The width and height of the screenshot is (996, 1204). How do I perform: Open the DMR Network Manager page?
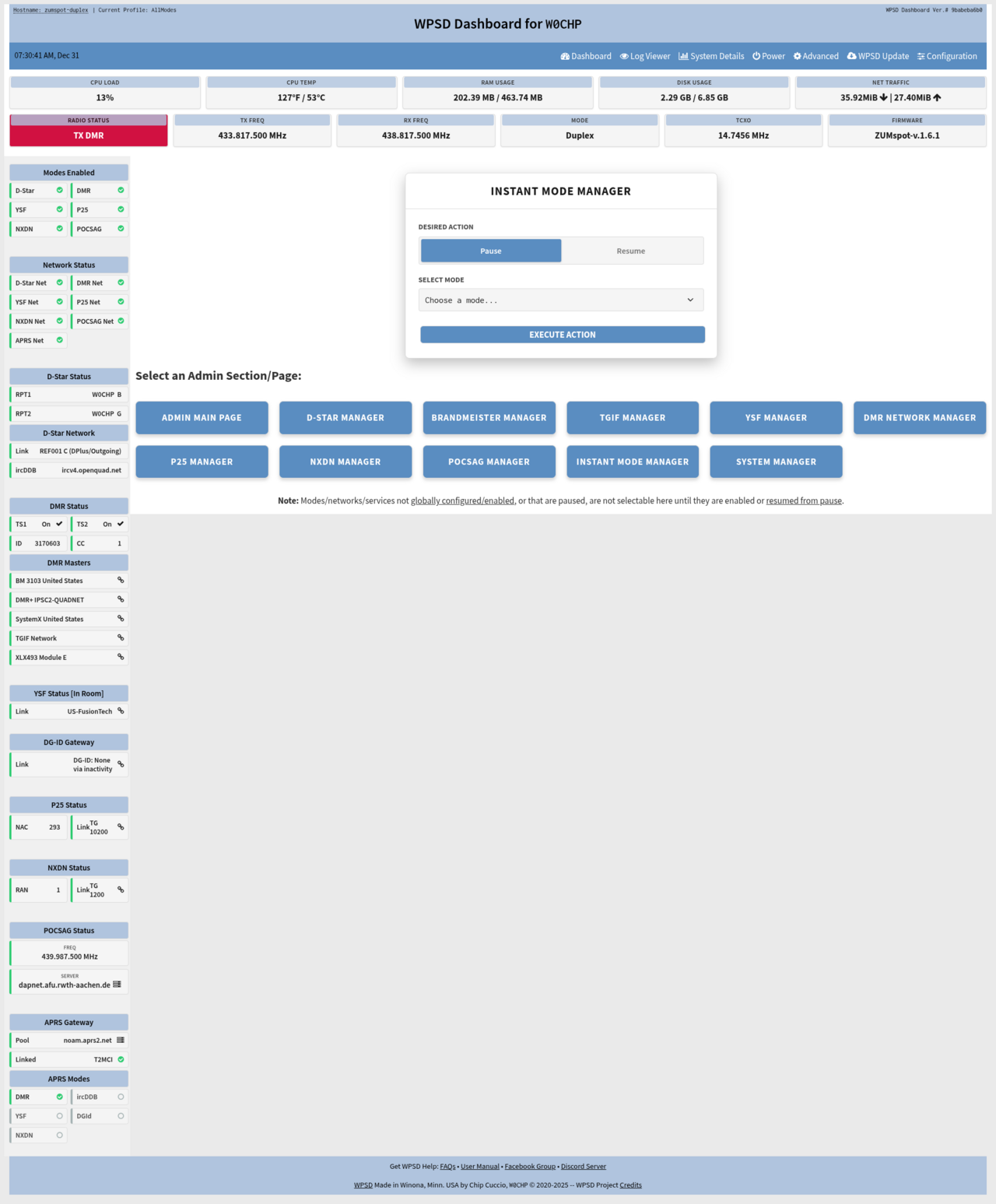(919, 418)
